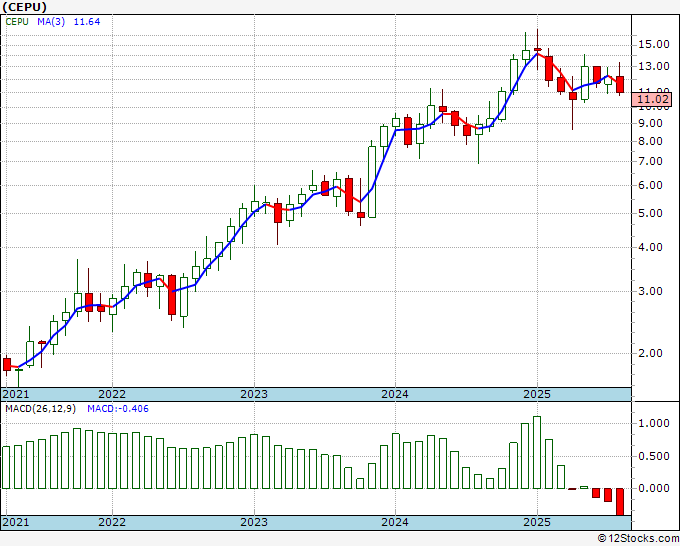Image resolution: width=680 pixels, height=546 pixels.
Task: Click the MACD:-0.406 value readout
Action: click(118, 409)
